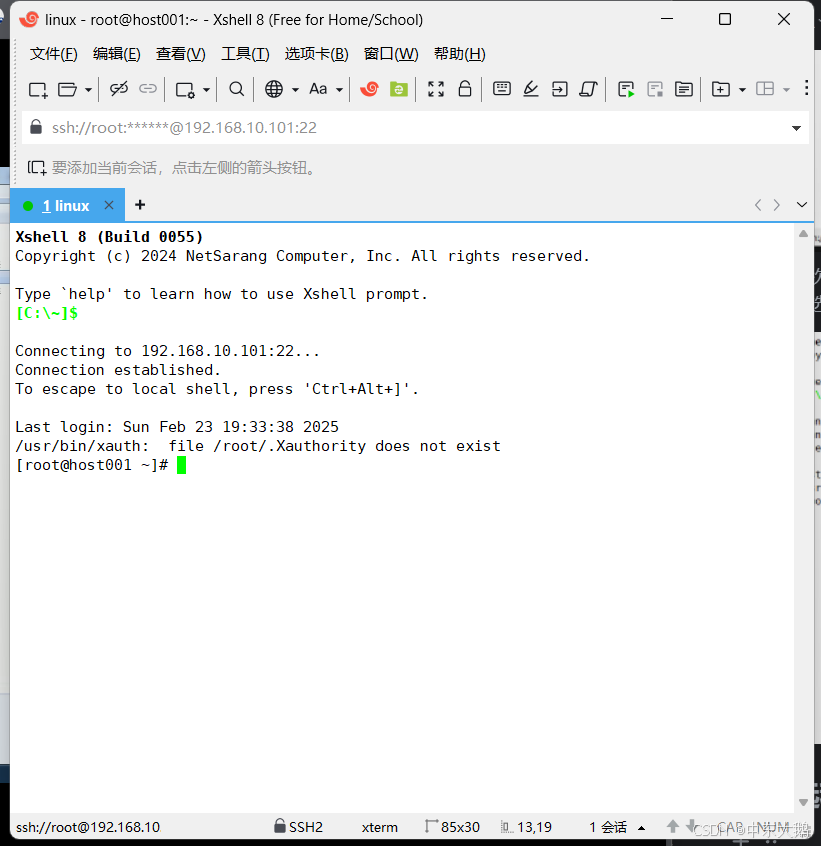Launch Xmanager red swirl icon
821x846 pixels.
[370, 89]
